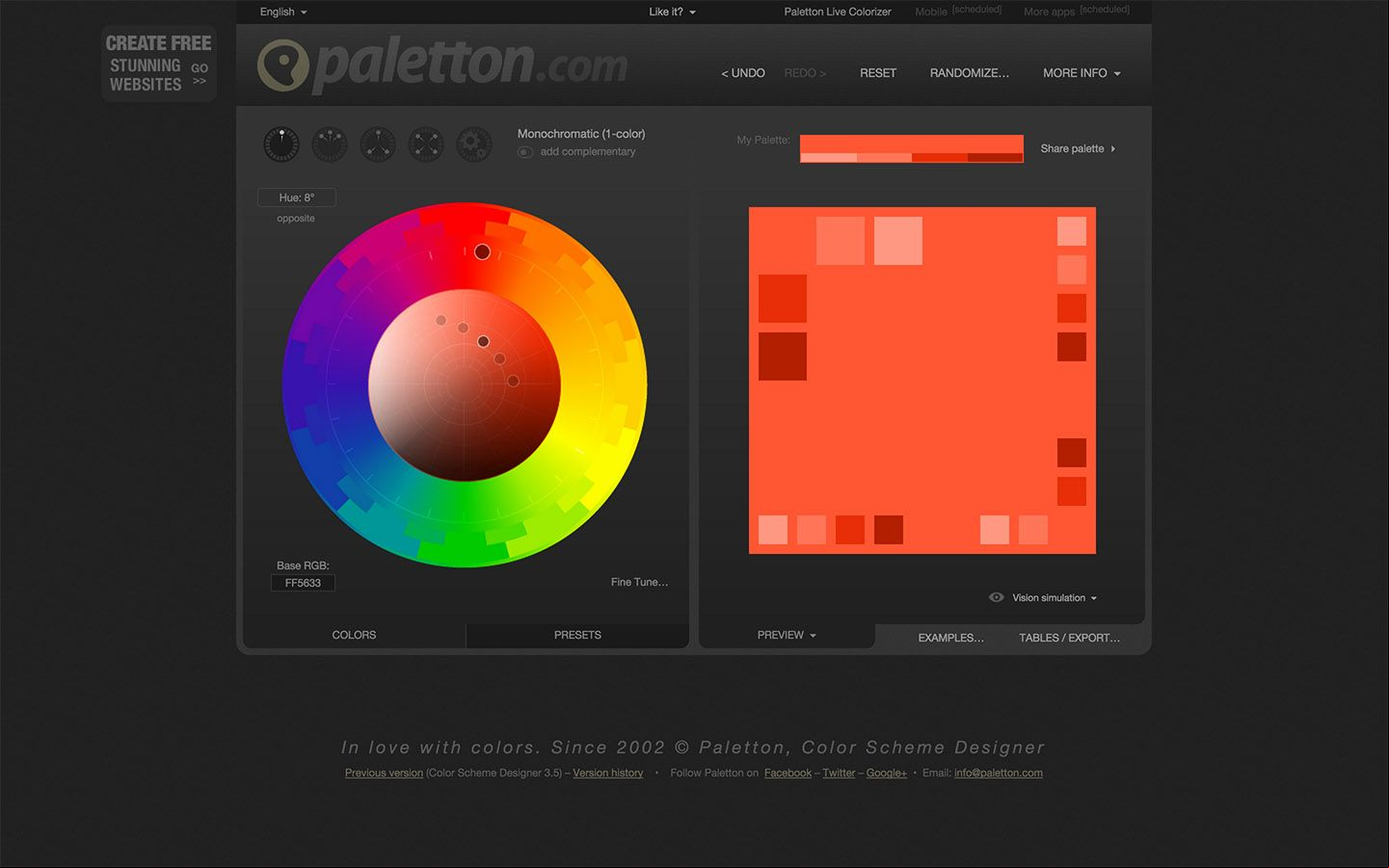This screenshot has width=1389, height=868.
Task: Open the PREVIEW dropdown tab
Action: 787,635
